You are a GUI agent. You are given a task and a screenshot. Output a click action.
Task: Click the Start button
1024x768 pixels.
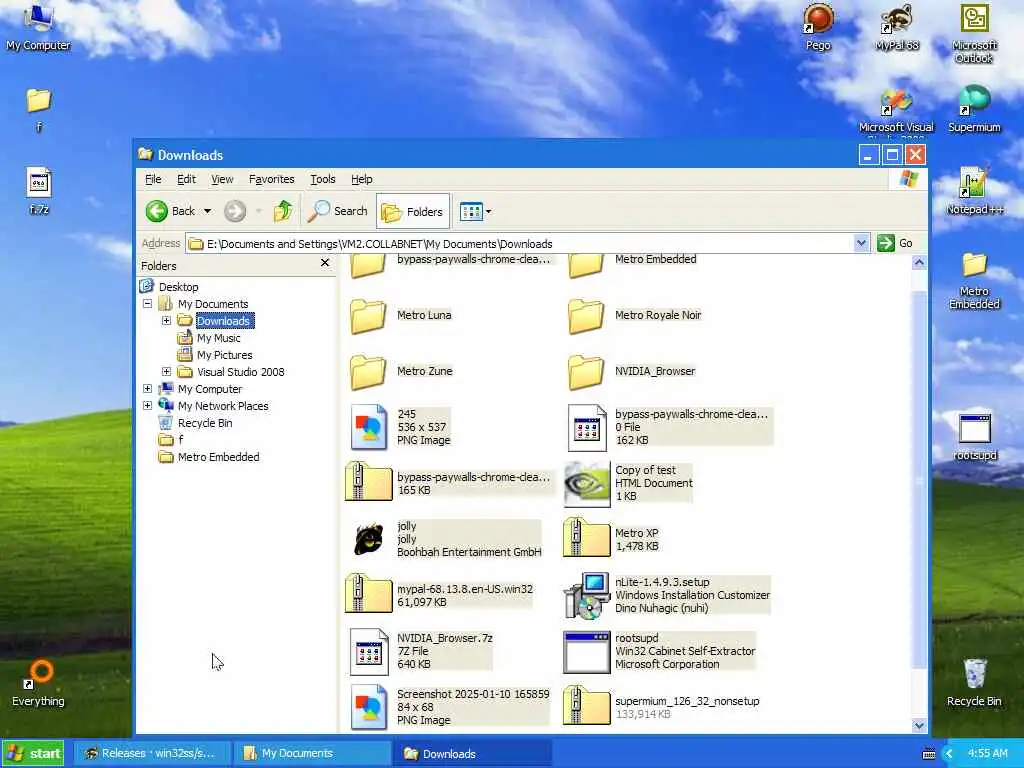33,753
